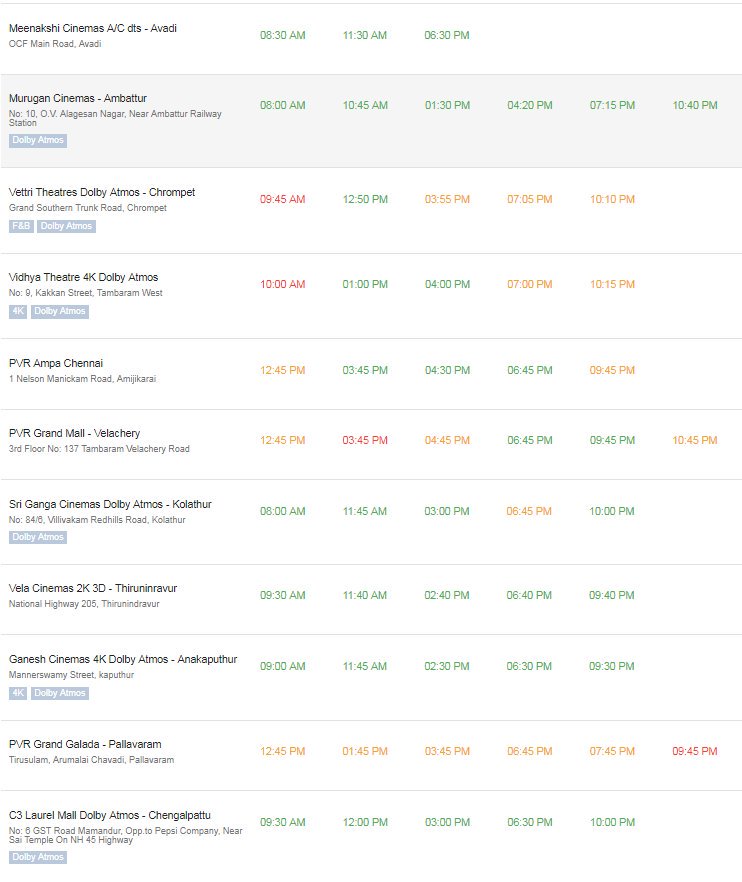Select 10:00 AM show at Vidhya Theatre
742x882 pixels.
coord(282,284)
